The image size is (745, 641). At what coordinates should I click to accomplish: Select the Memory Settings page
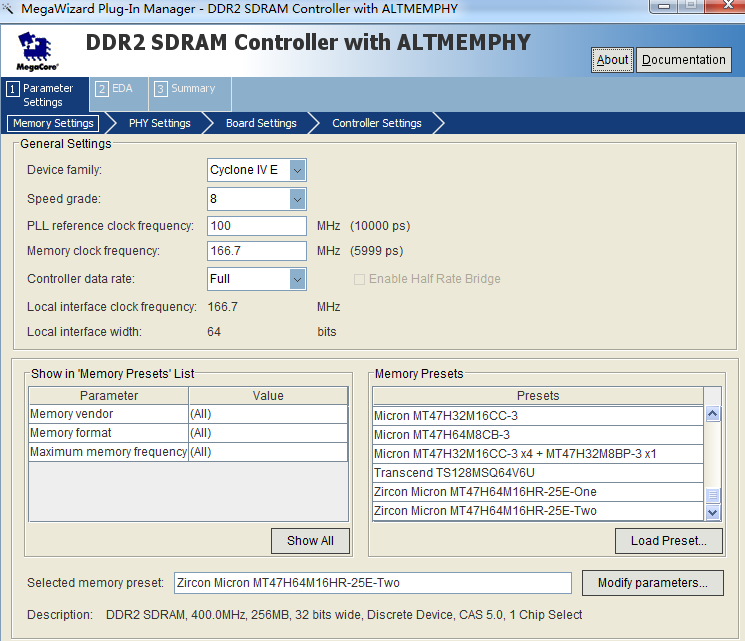pos(53,124)
